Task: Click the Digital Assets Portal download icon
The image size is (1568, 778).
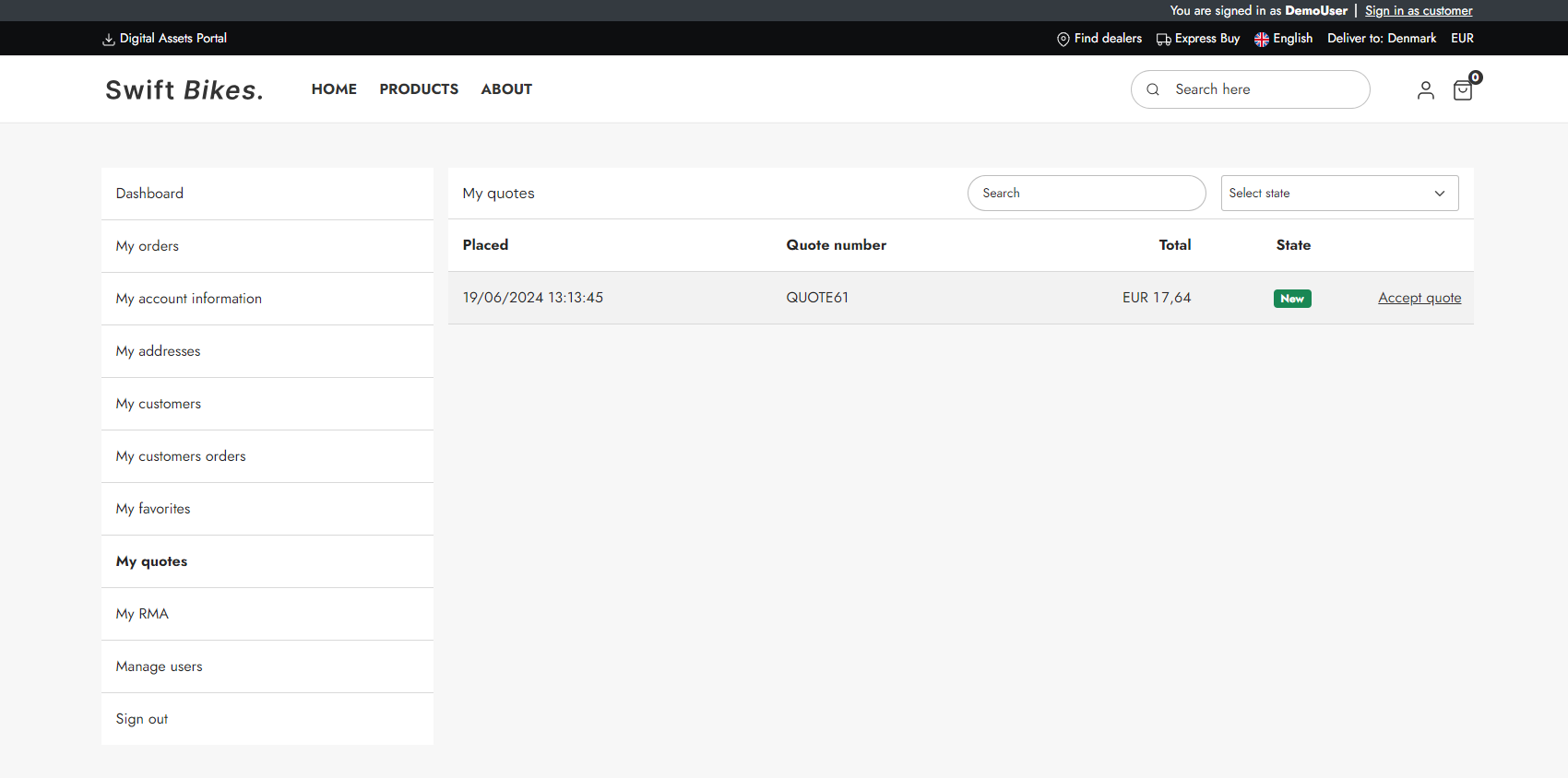Action: click(x=109, y=40)
